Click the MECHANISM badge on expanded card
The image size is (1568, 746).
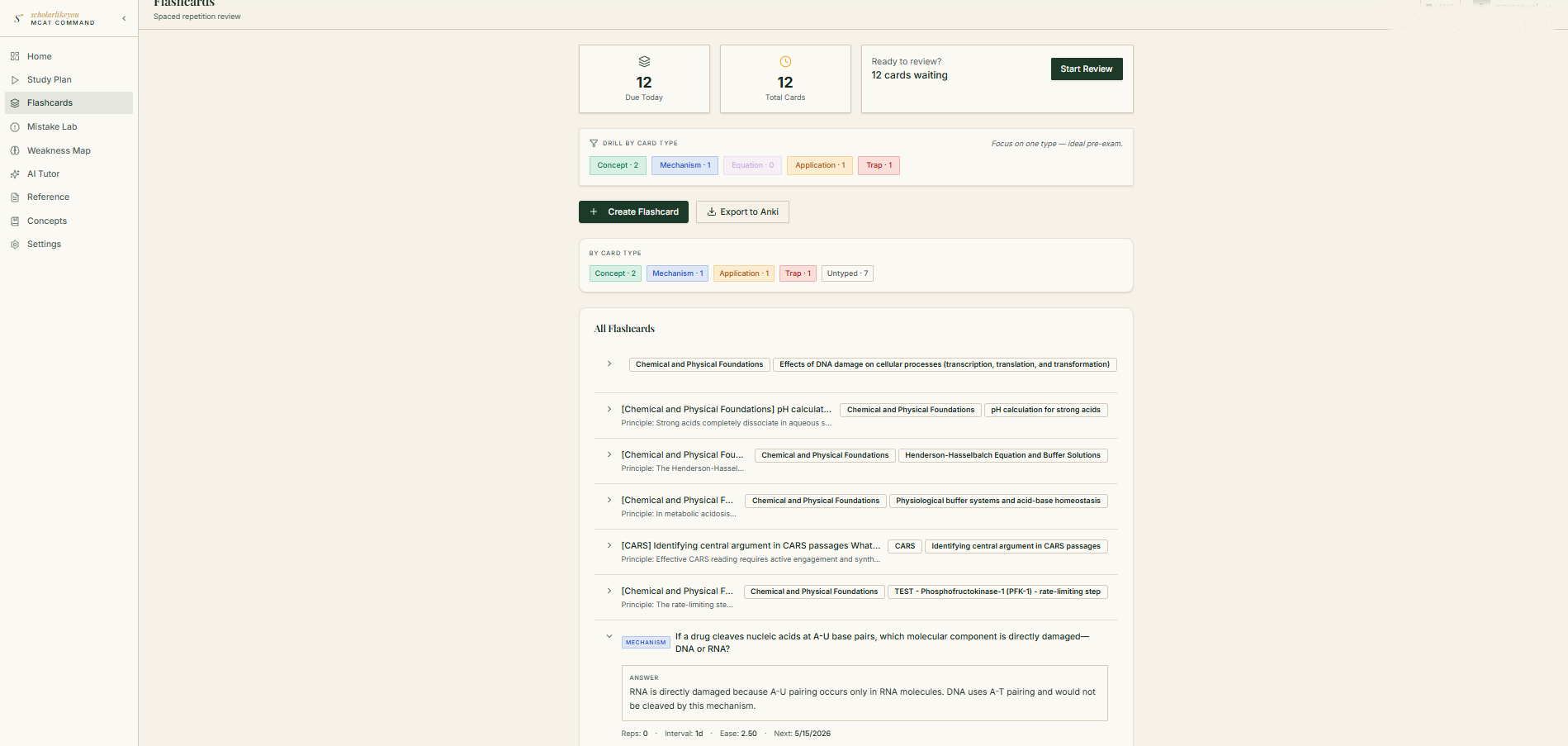pyautogui.click(x=646, y=643)
